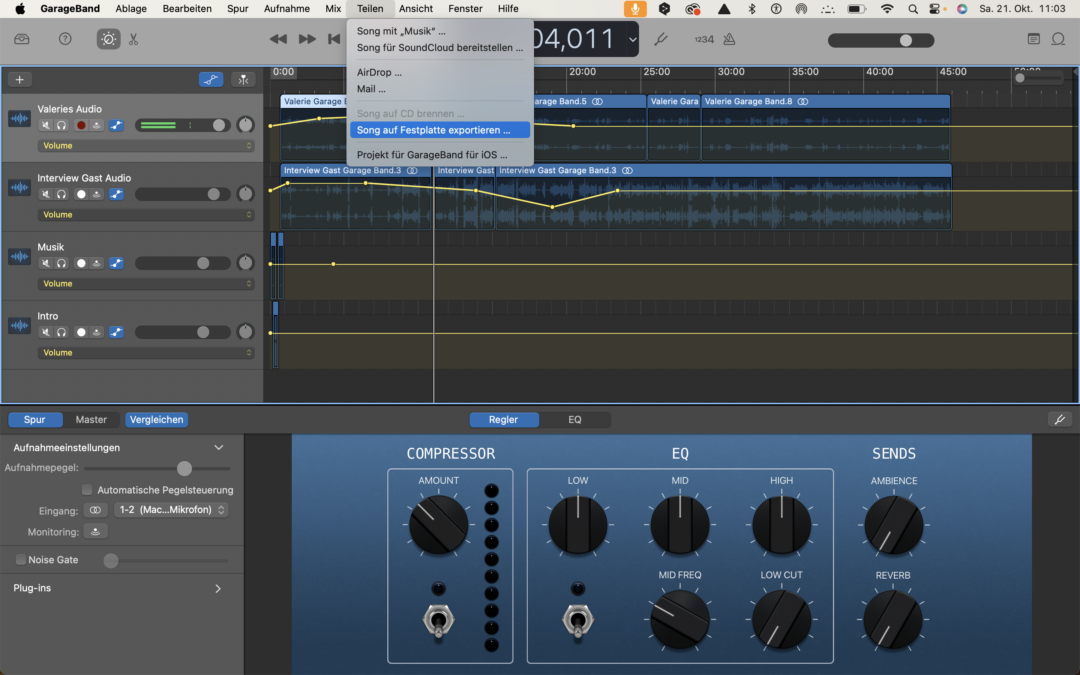The image size is (1080, 675).
Task: Open the Editors scissors button
Action: 134,39
